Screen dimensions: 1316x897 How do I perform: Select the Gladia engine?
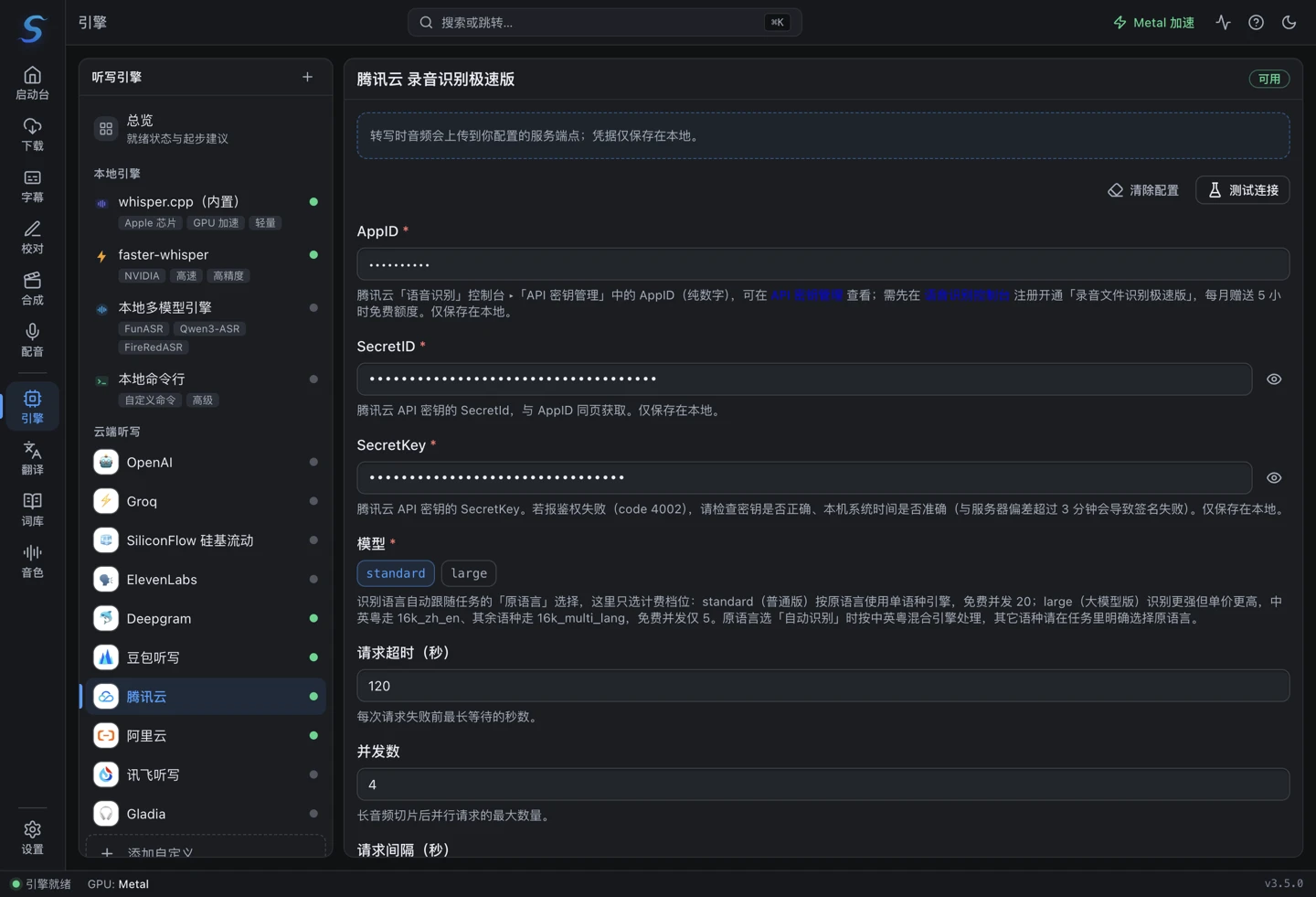coord(206,814)
